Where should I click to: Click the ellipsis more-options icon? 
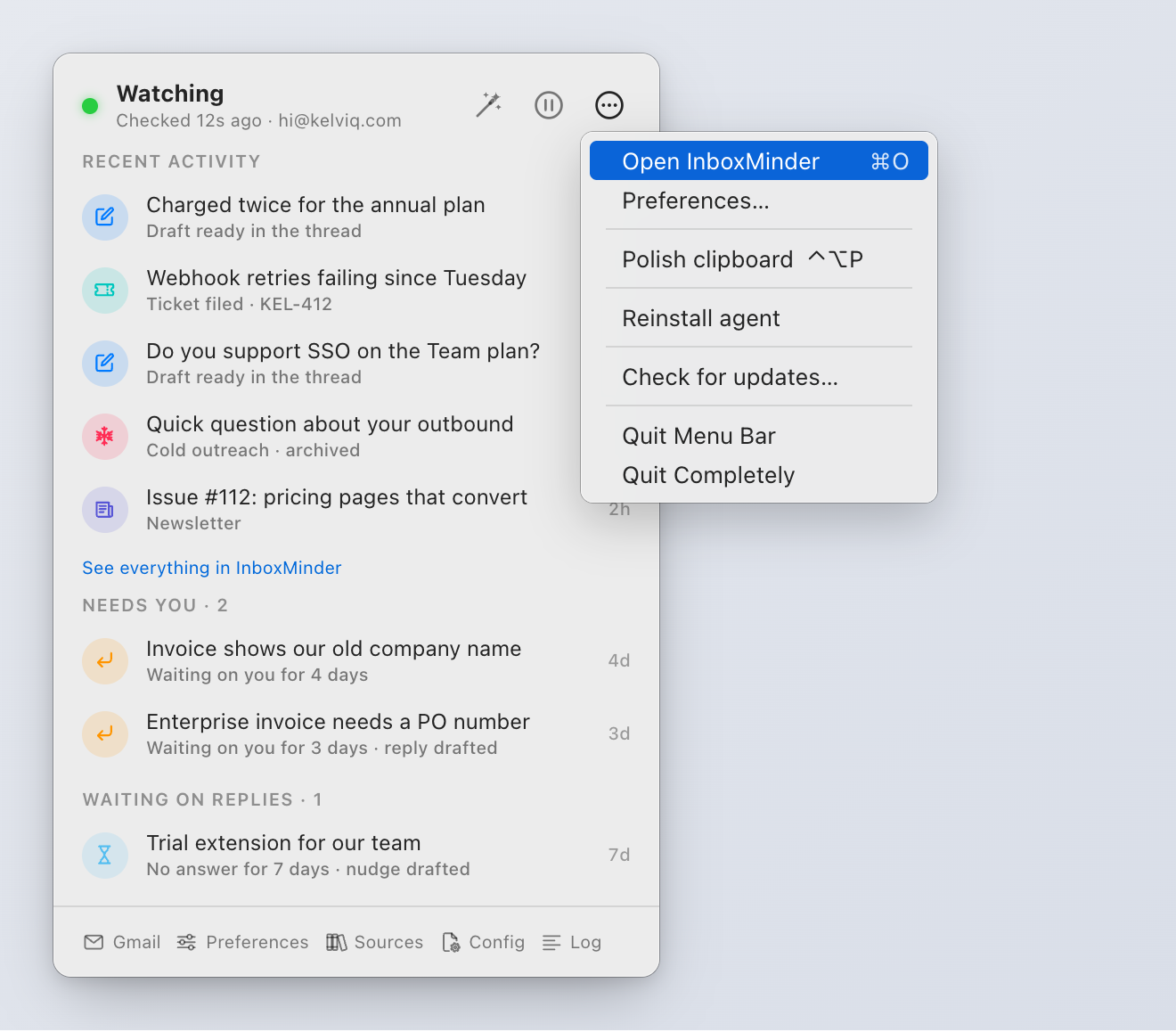pos(609,105)
